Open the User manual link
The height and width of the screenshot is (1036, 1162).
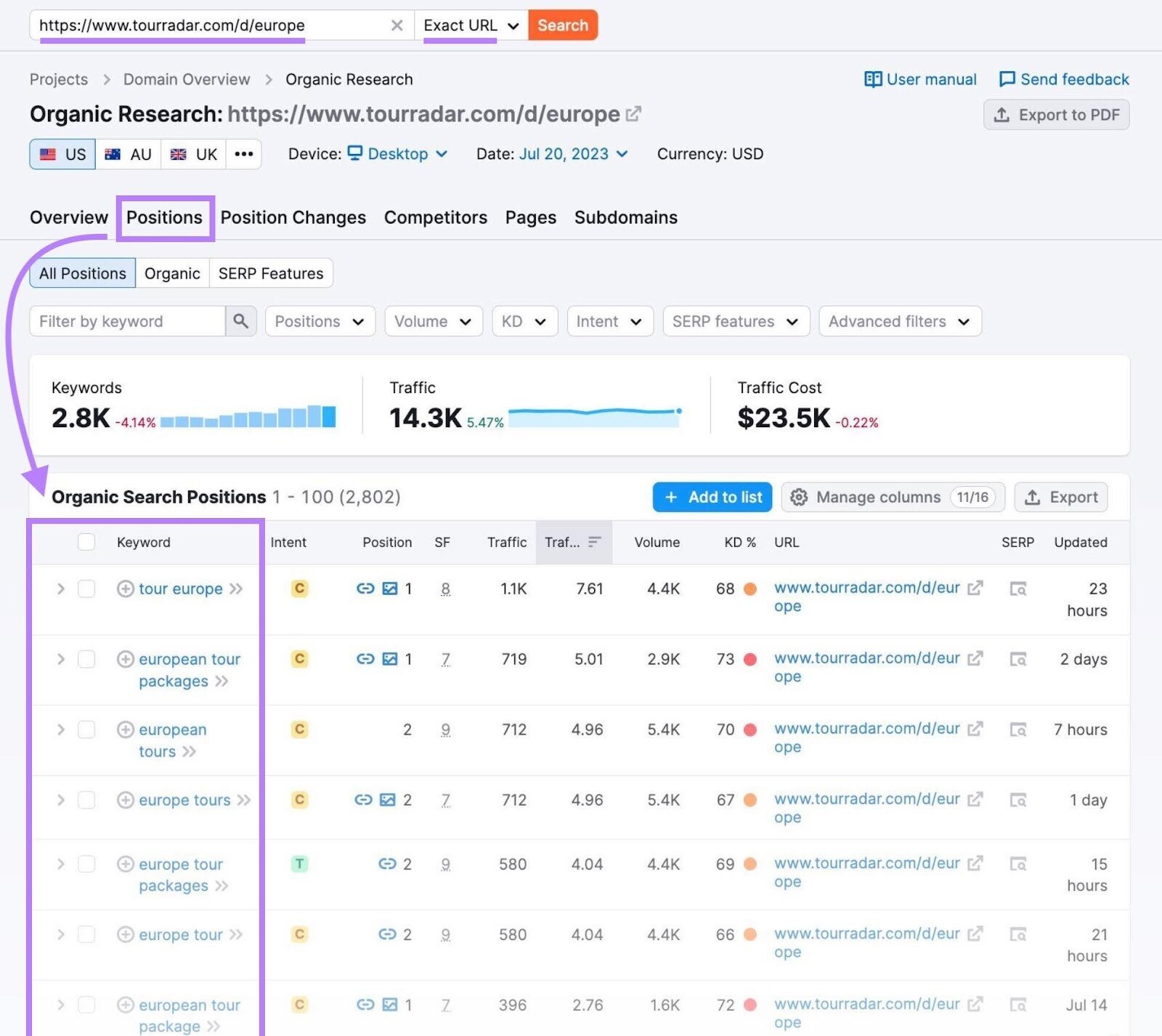pyautogui.click(x=921, y=79)
